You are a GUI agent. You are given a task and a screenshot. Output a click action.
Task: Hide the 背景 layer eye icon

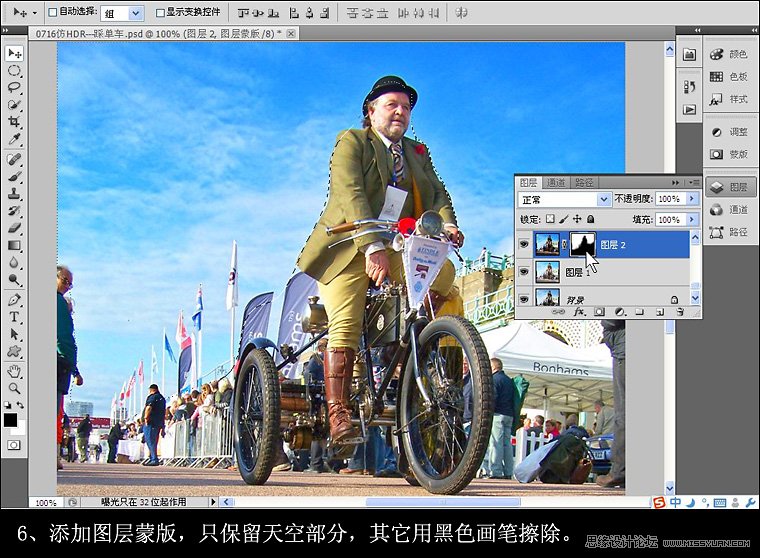tap(523, 299)
